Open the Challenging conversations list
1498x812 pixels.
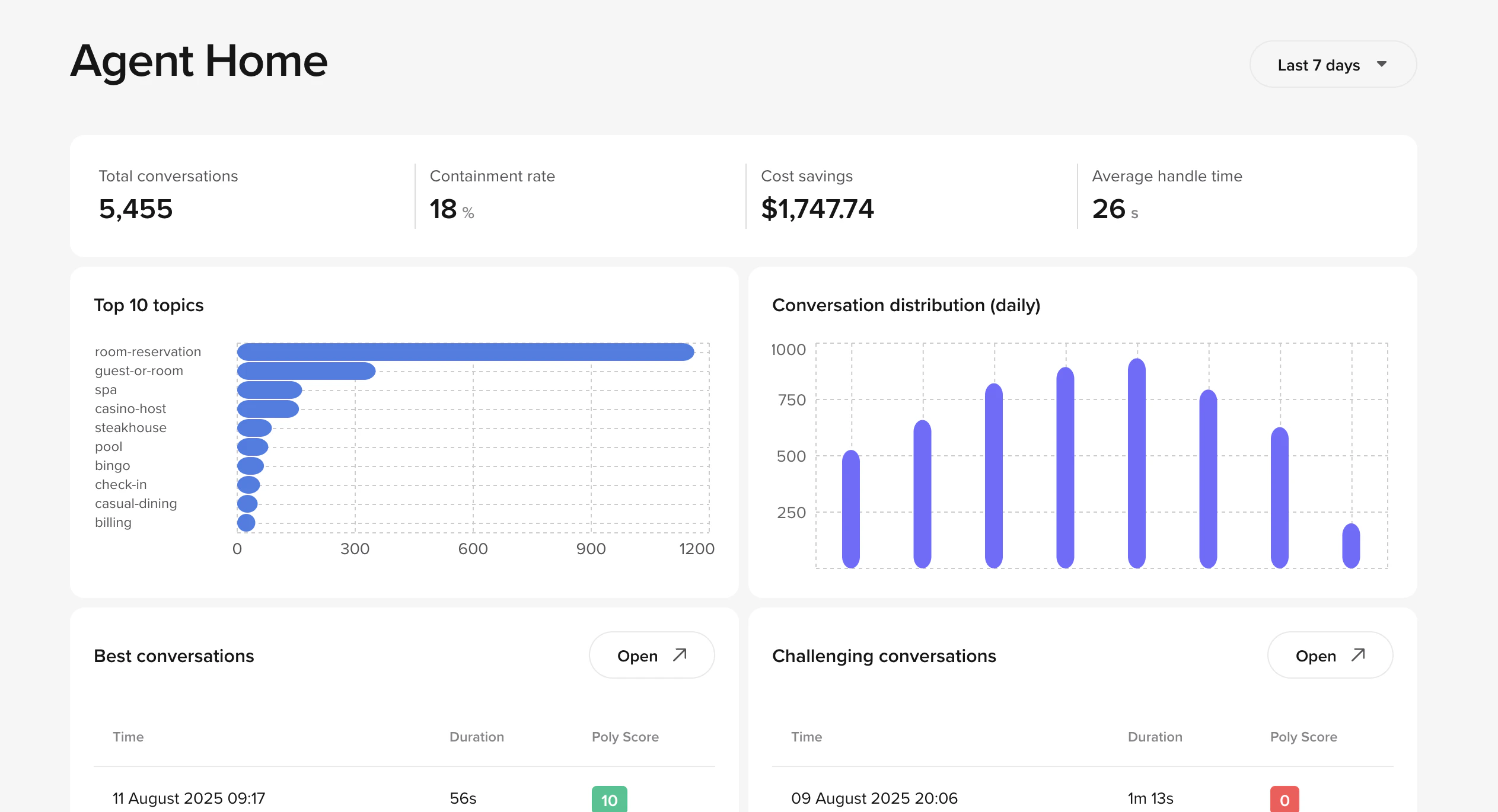[x=1330, y=655]
